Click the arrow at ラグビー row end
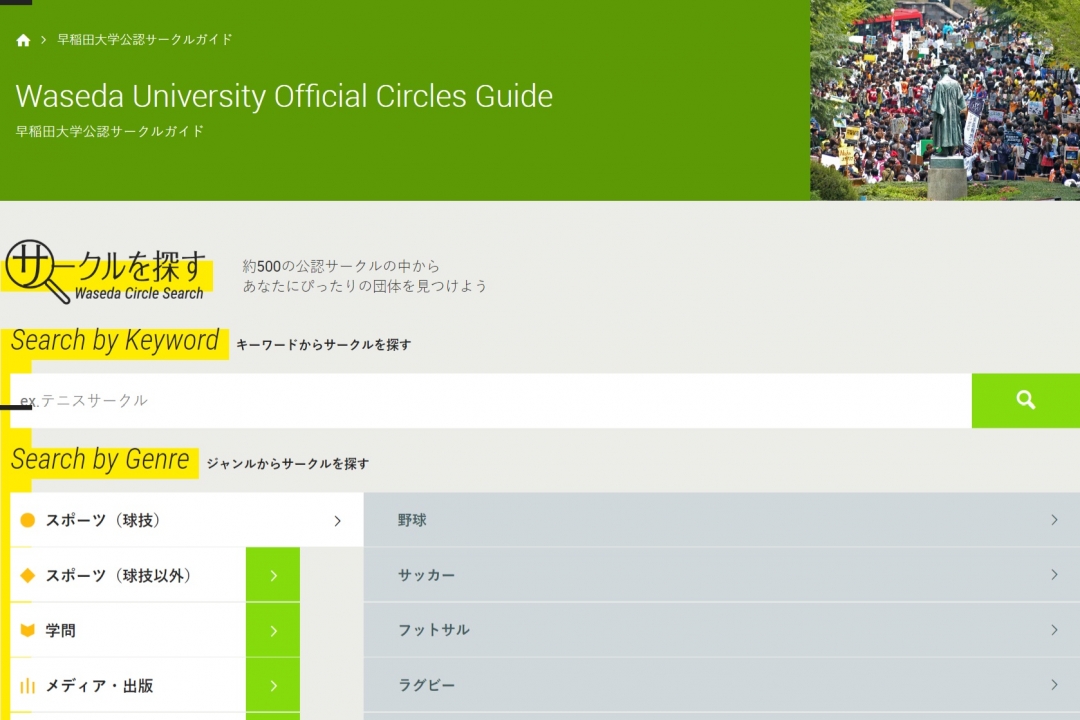Screen dimensions: 1080x720 tap(1054, 685)
